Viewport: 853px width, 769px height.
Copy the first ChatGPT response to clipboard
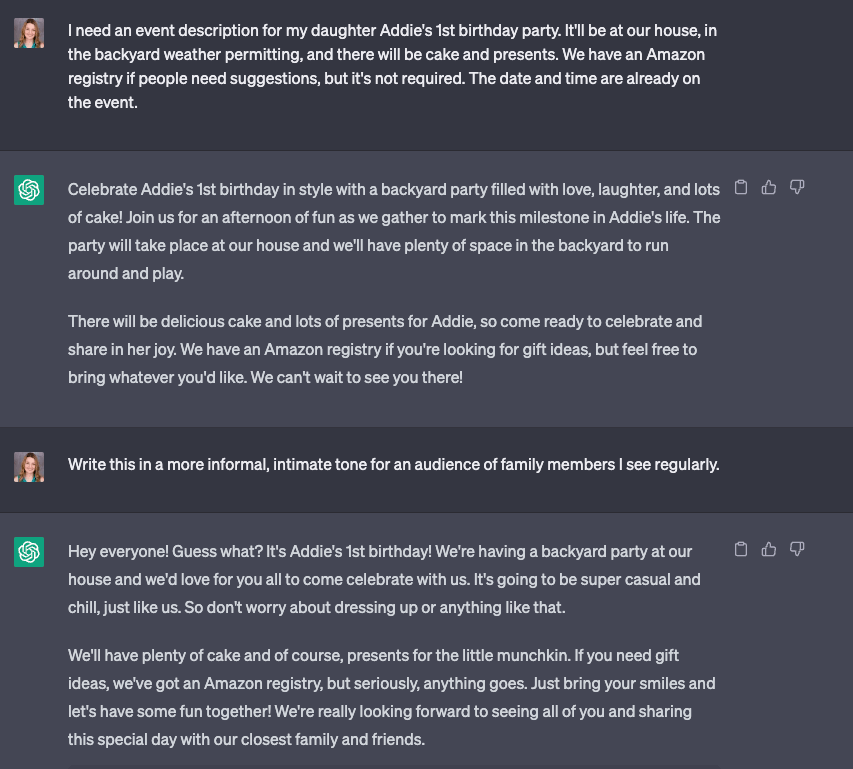point(741,187)
